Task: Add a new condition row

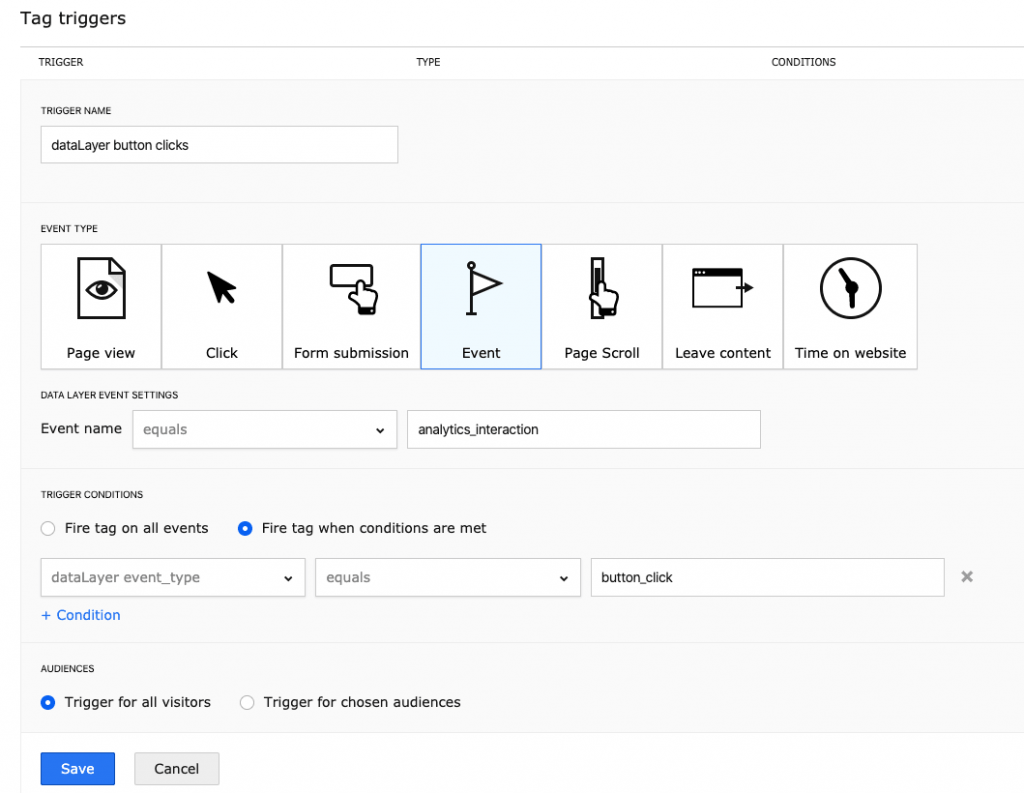Action: point(80,615)
